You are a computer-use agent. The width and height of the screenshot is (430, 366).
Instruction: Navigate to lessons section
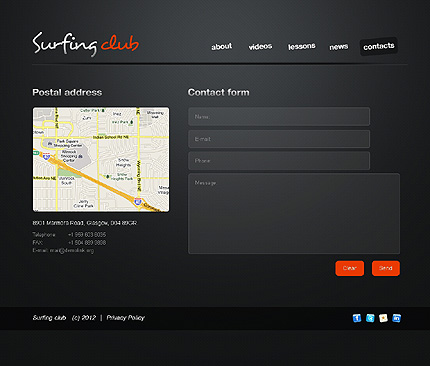[302, 46]
